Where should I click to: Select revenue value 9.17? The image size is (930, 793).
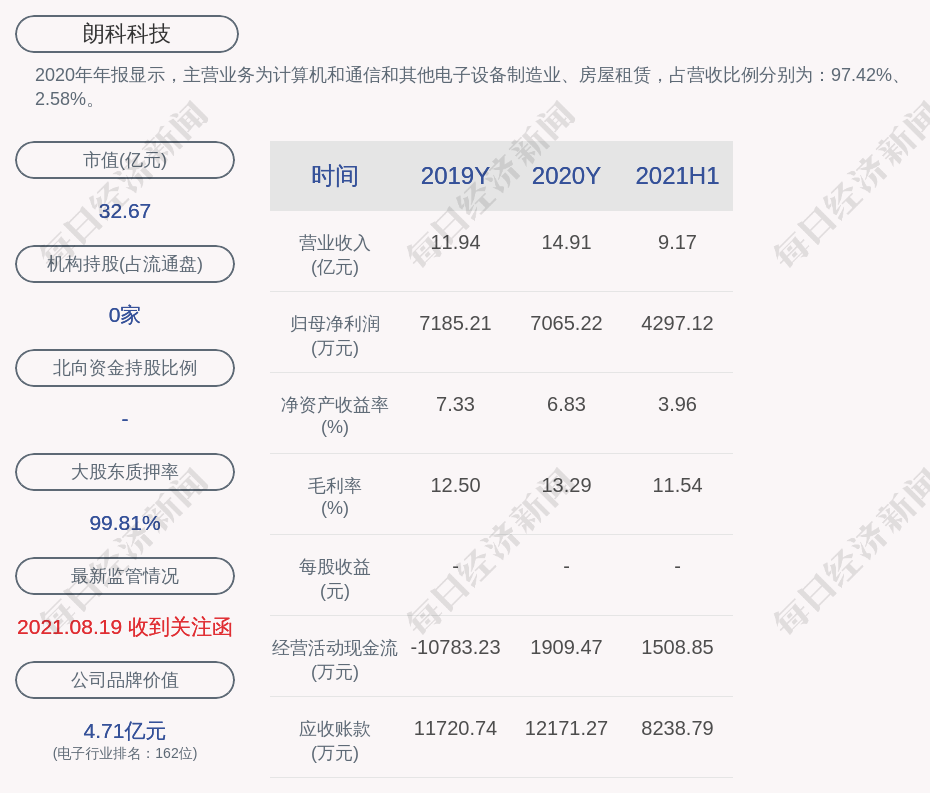[677, 243]
